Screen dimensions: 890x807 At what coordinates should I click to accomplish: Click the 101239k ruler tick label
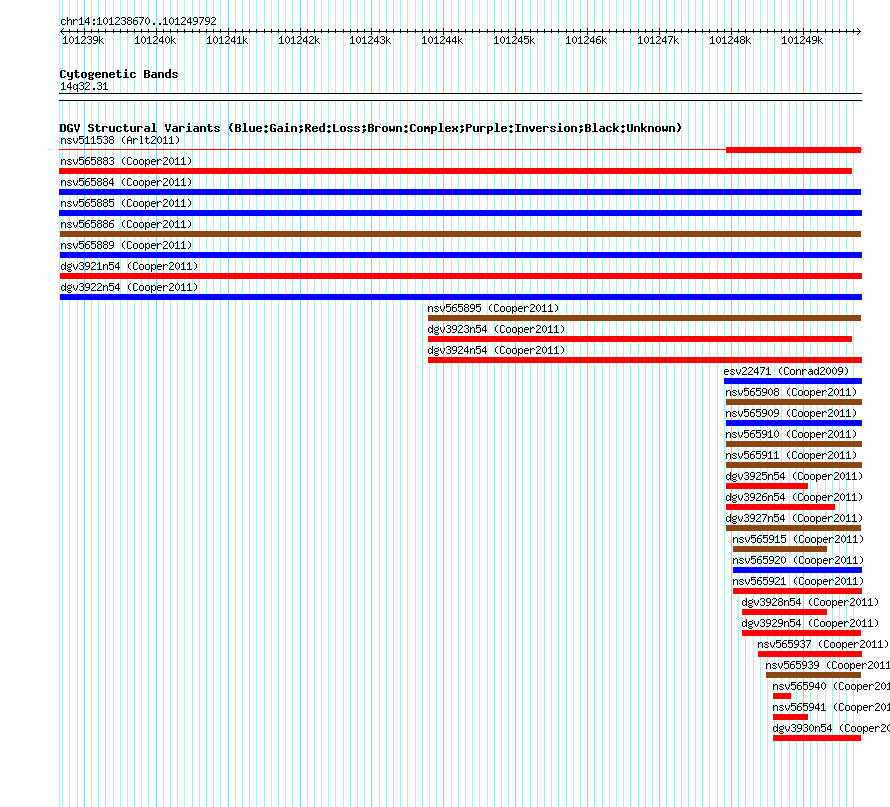83,40
